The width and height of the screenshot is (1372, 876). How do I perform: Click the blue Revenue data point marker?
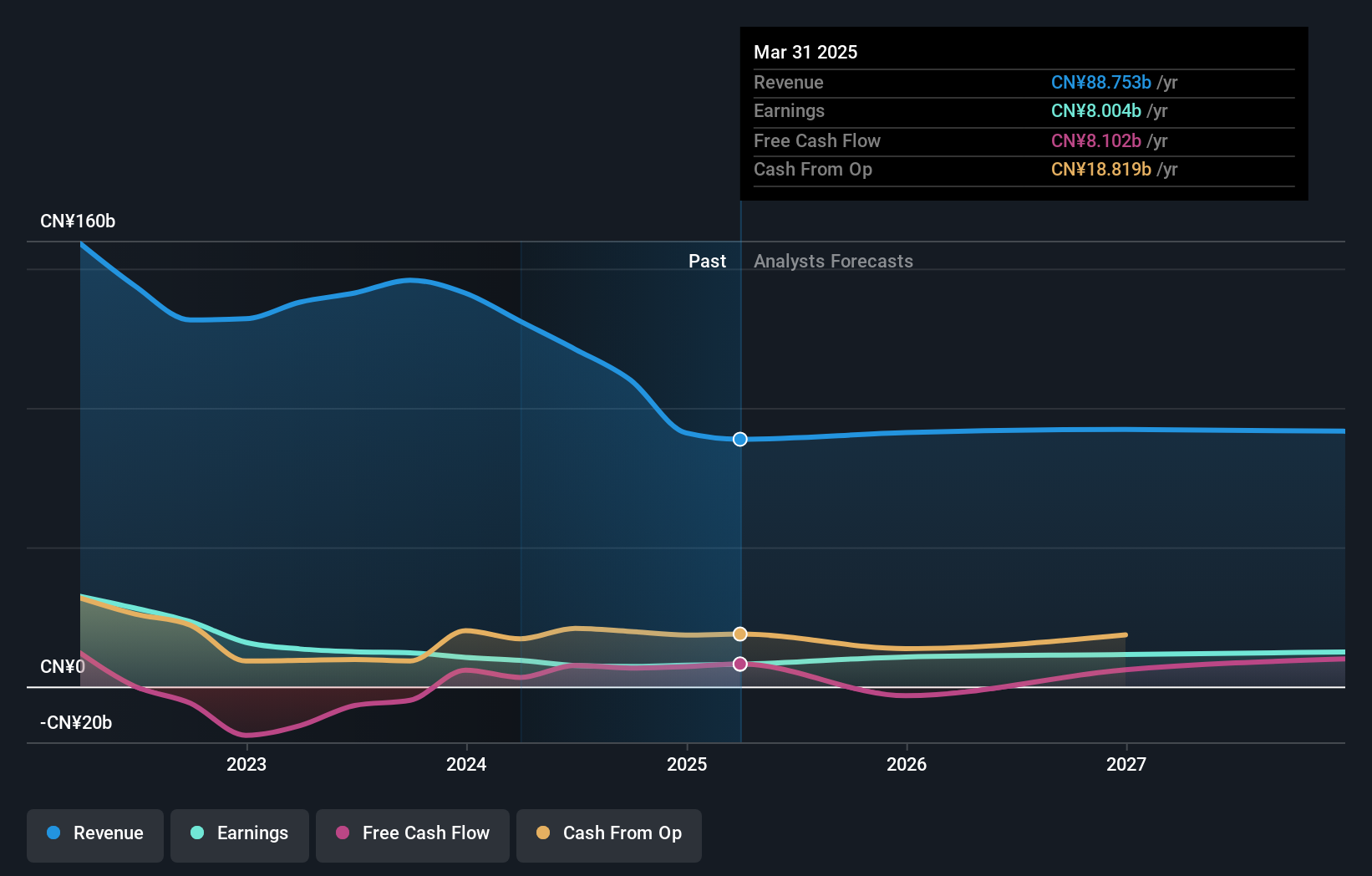click(740, 439)
